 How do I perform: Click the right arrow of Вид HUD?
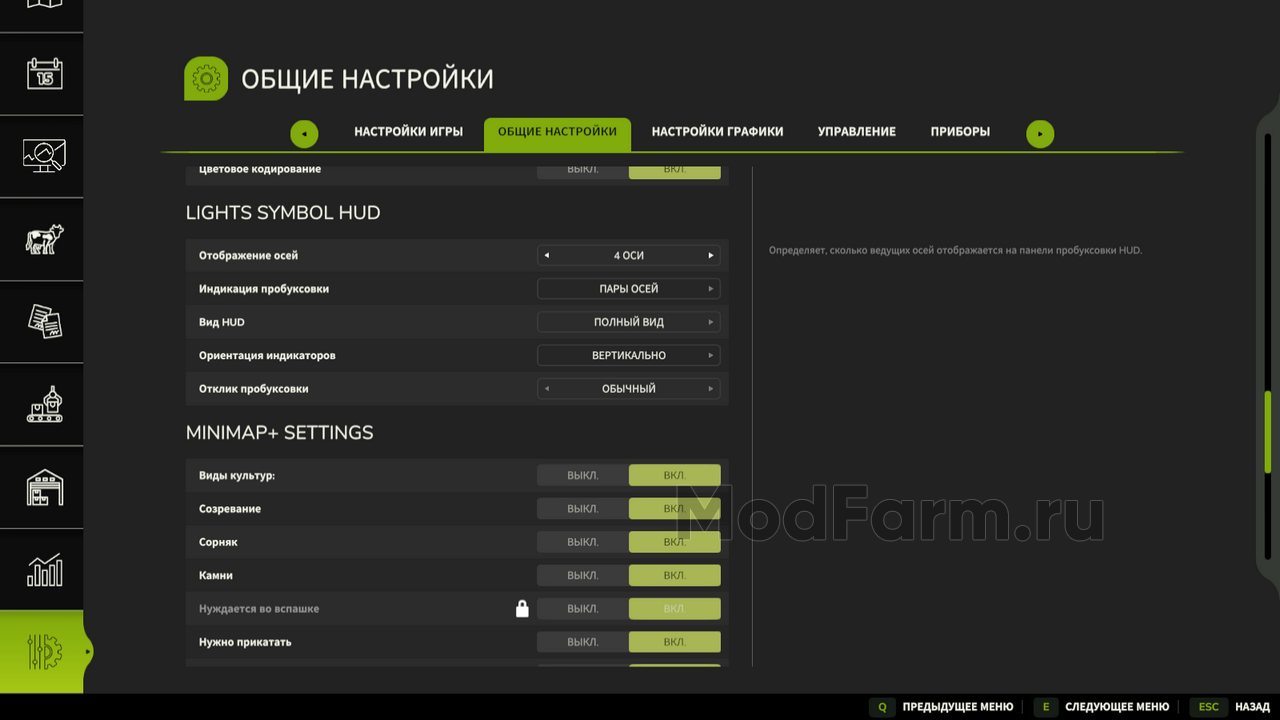(x=711, y=322)
